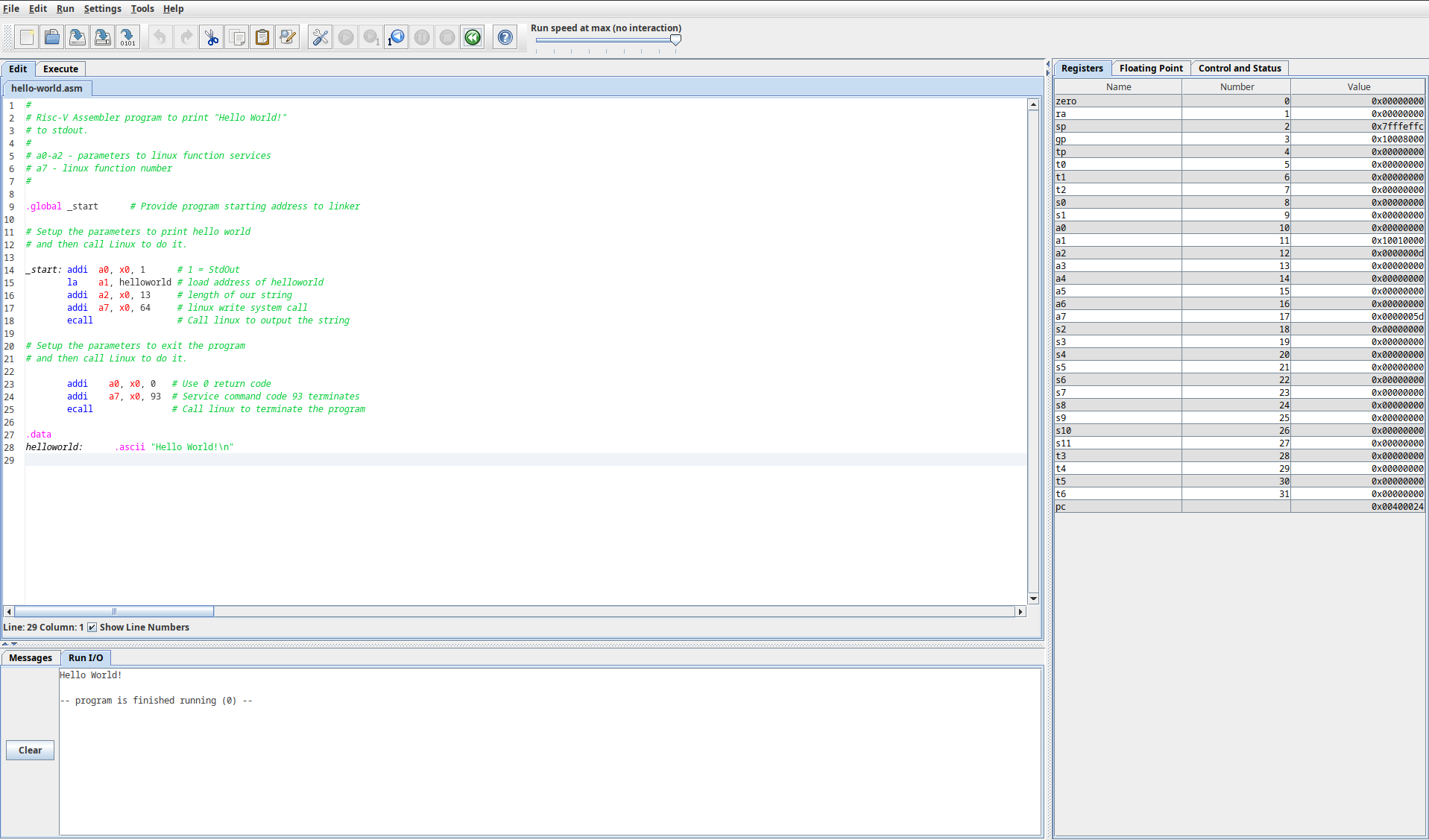The image size is (1429, 840).
Task: Click the Value column header
Action: pos(1358,86)
